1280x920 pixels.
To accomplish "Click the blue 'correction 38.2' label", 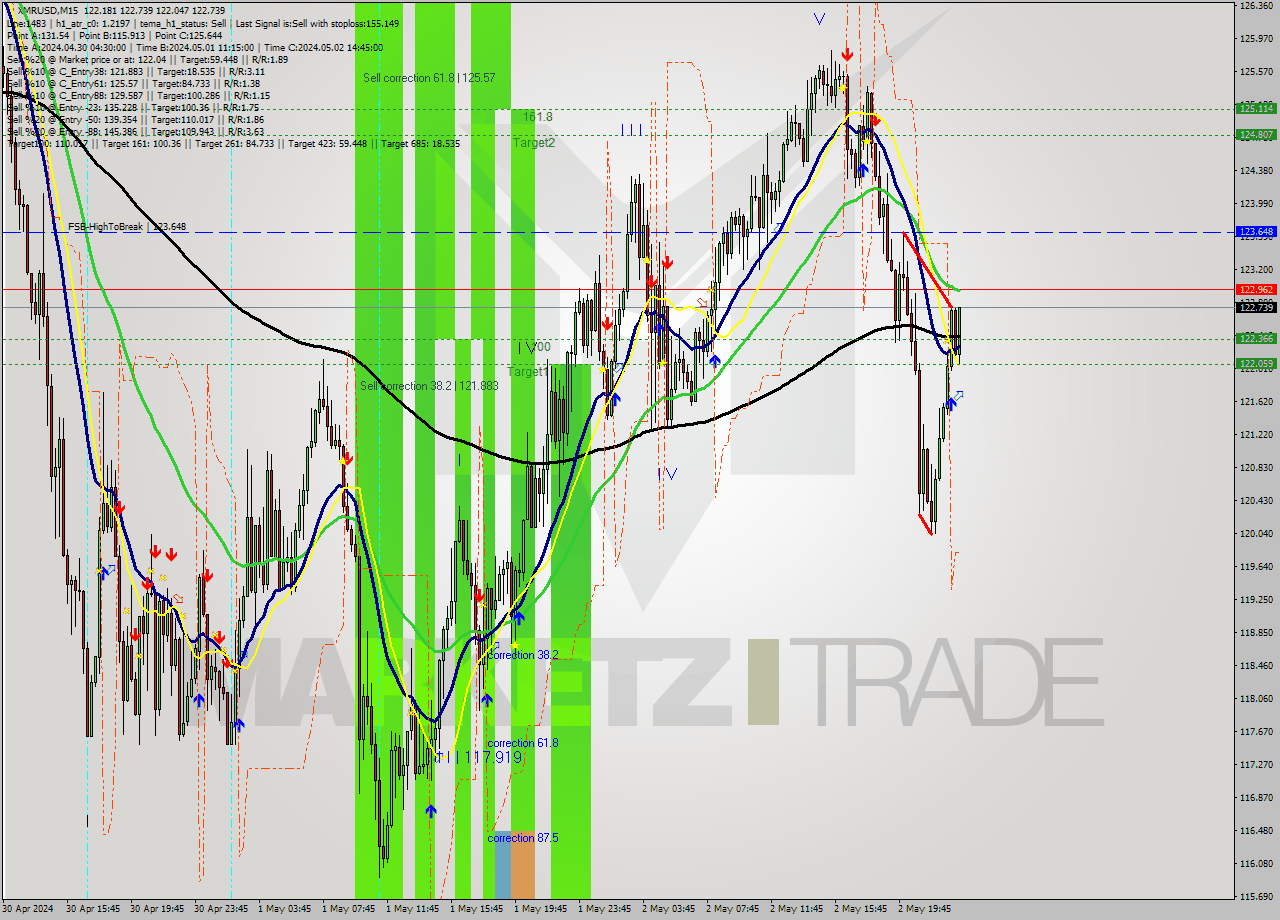I will click(523, 655).
